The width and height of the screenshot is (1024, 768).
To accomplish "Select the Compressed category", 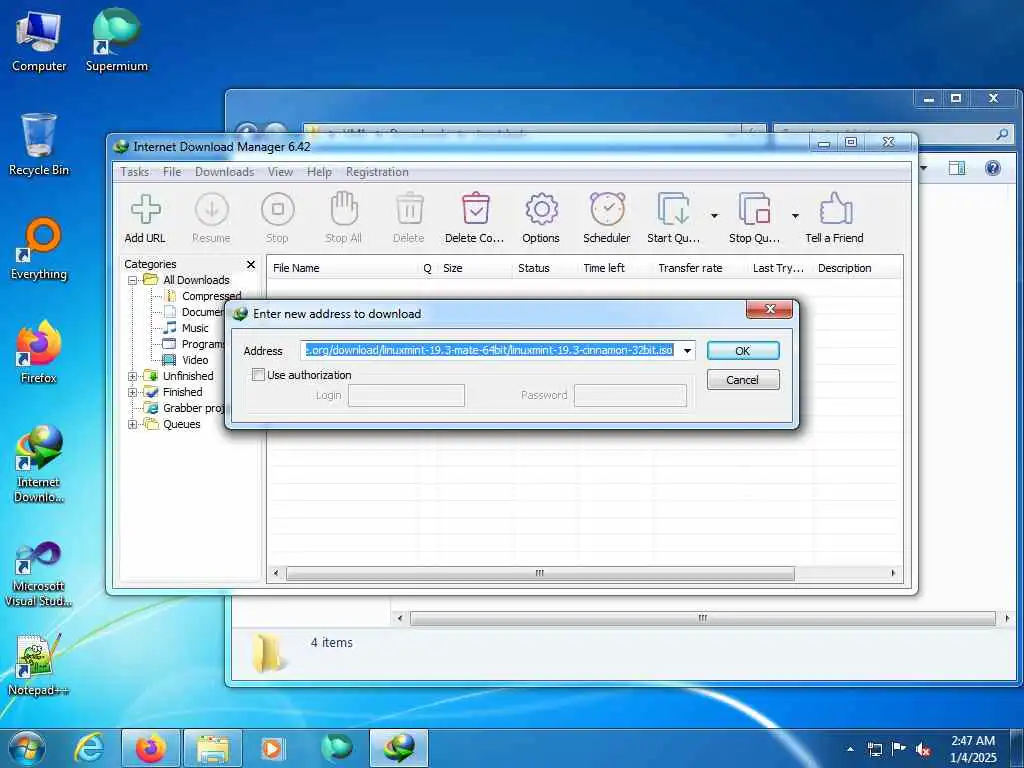I will (x=202, y=296).
